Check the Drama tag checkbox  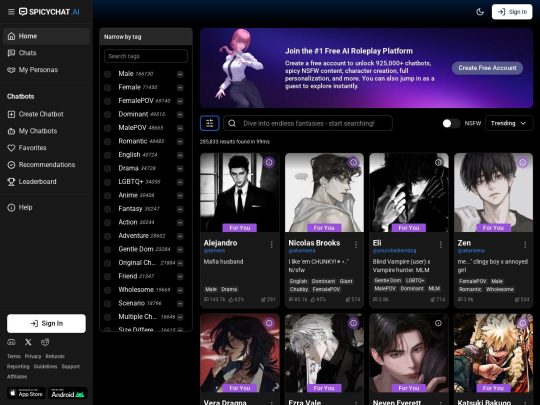(107, 168)
